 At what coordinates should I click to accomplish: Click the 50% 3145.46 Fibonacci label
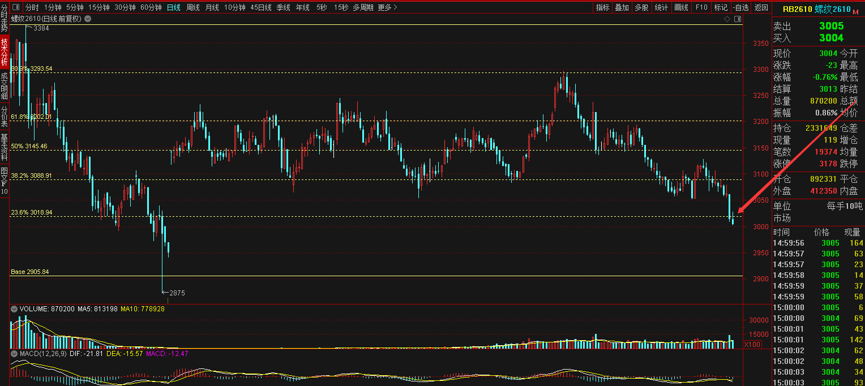pyautogui.click(x=29, y=146)
